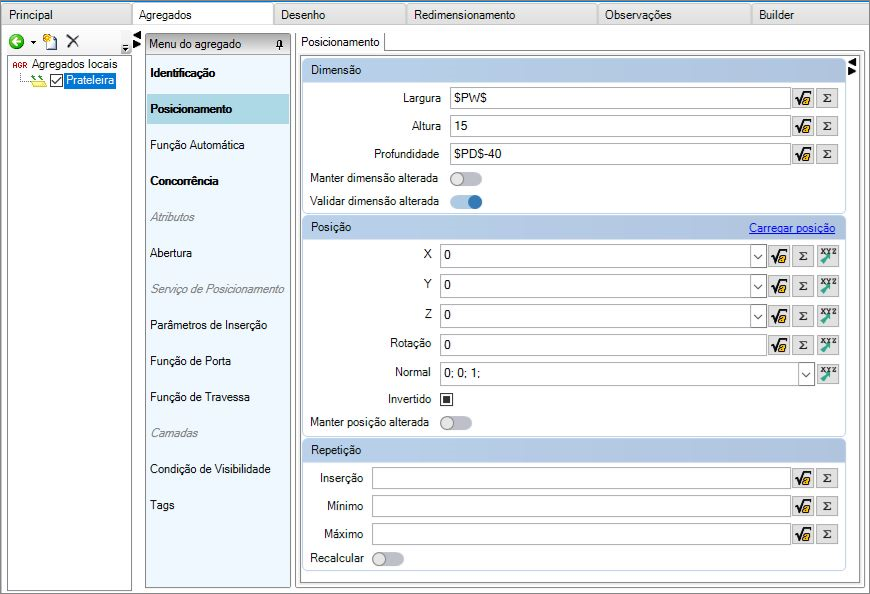
Task: Collapse the left panel via splitter arrows
Action: point(137,39)
